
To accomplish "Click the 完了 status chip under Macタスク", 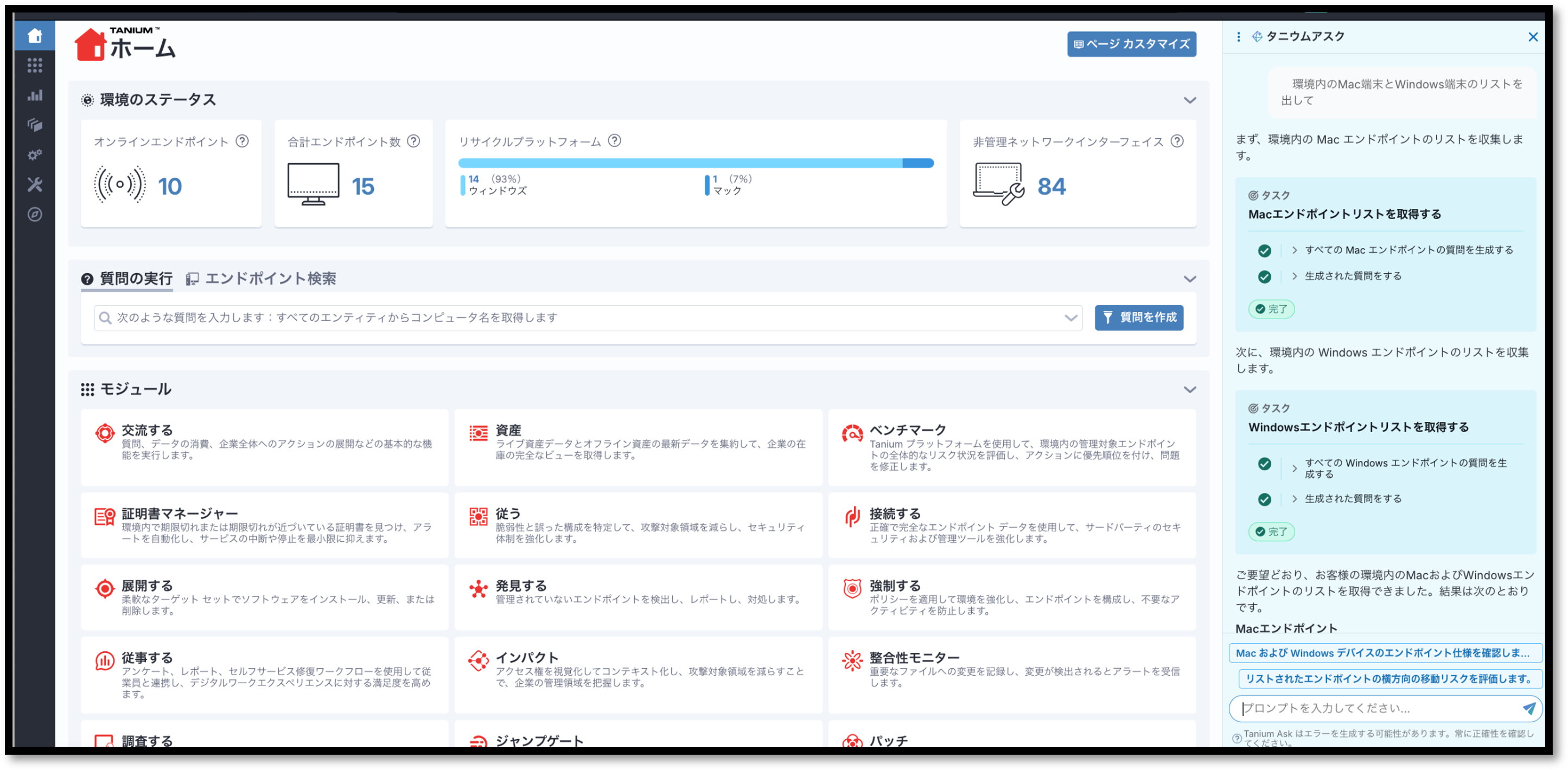I will [x=1272, y=309].
